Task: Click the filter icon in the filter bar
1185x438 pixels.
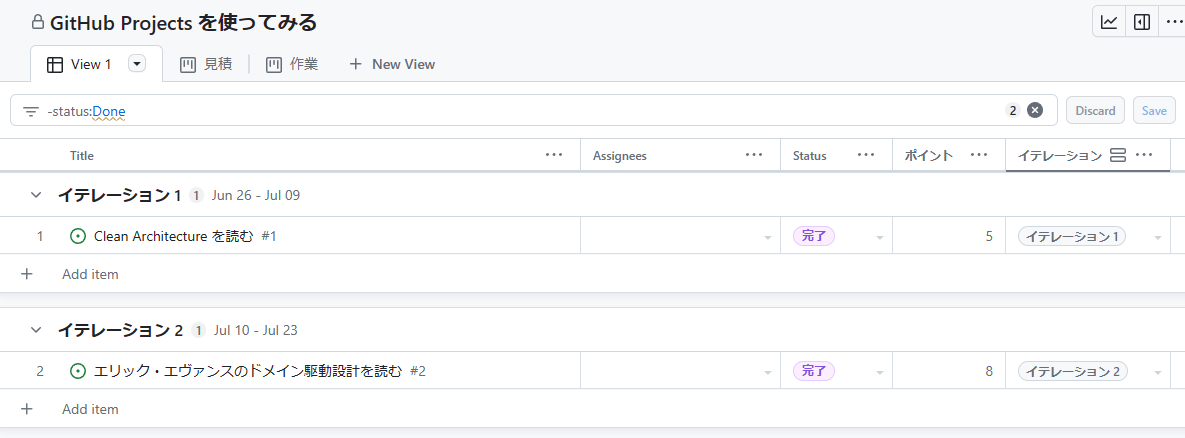Action: [31, 111]
